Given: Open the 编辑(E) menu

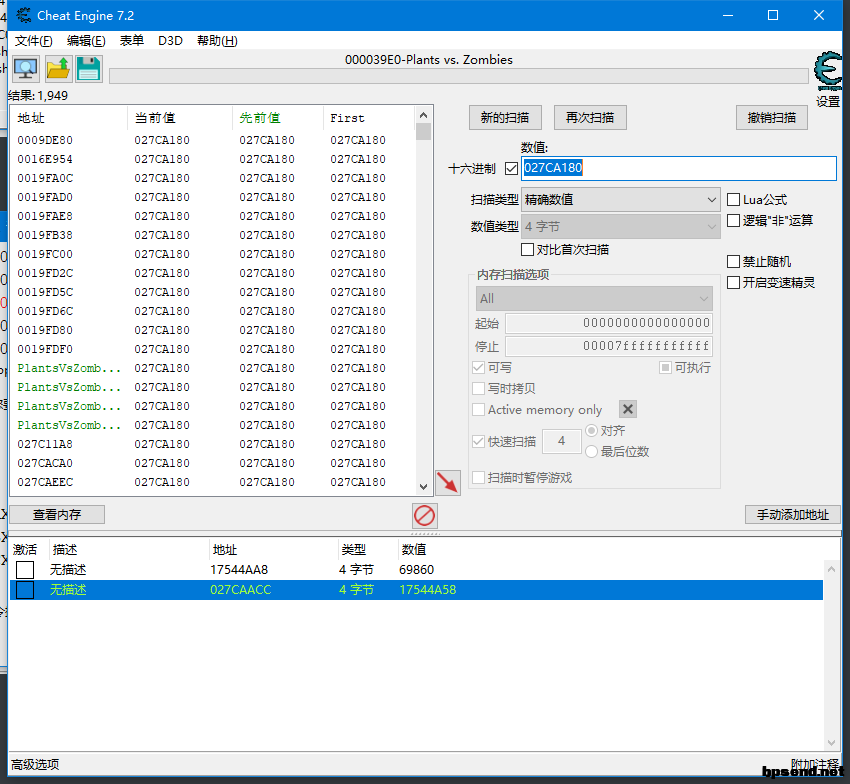Looking at the screenshot, I should pyautogui.click(x=86, y=41).
